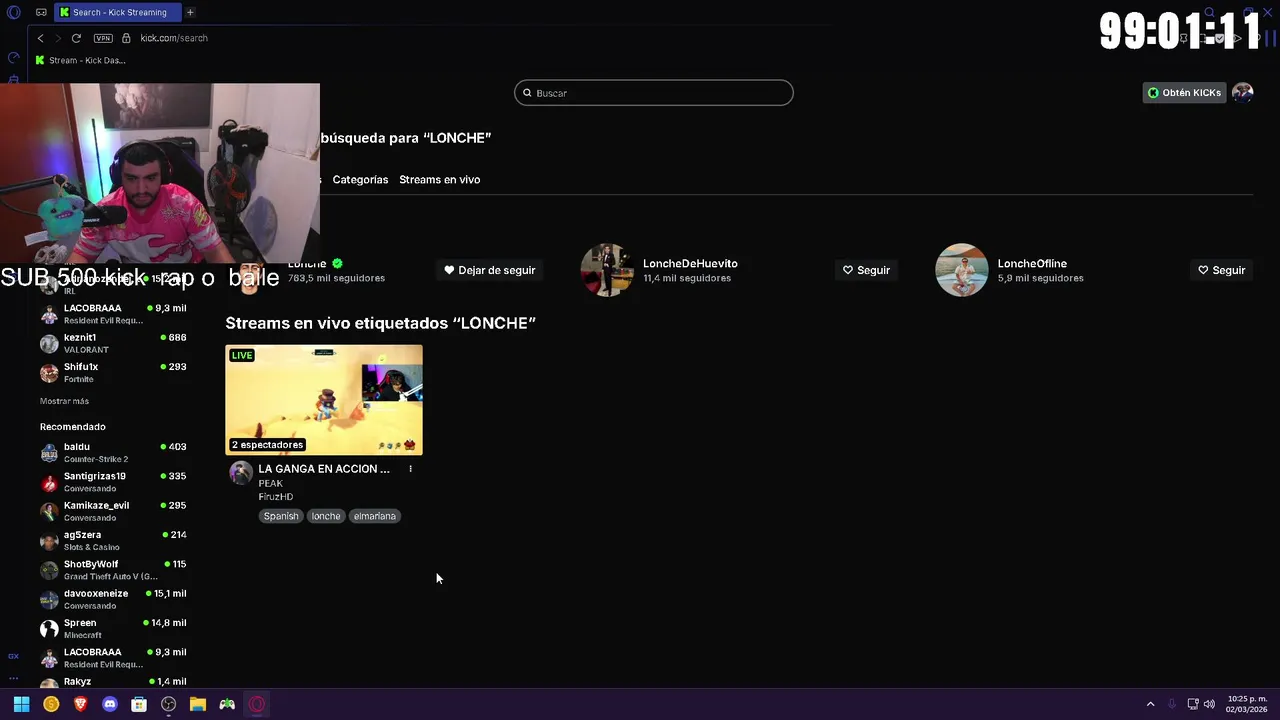Open kezniti VALORANT channel in sidebar
Image resolution: width=1280 pixels, height=720 pixels.
click(x=113, y=343)
